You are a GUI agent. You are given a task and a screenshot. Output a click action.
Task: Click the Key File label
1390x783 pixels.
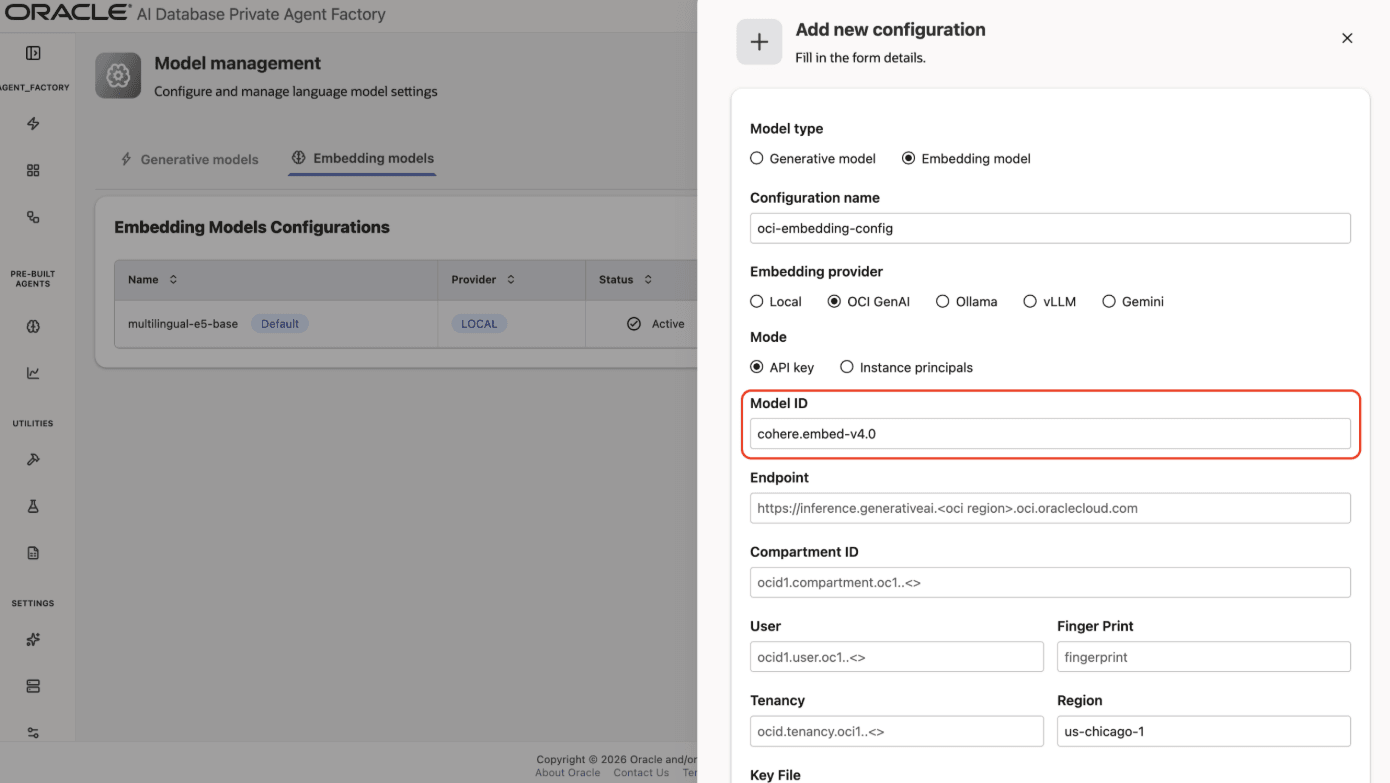pyautogui.click(x=776, y=775)
